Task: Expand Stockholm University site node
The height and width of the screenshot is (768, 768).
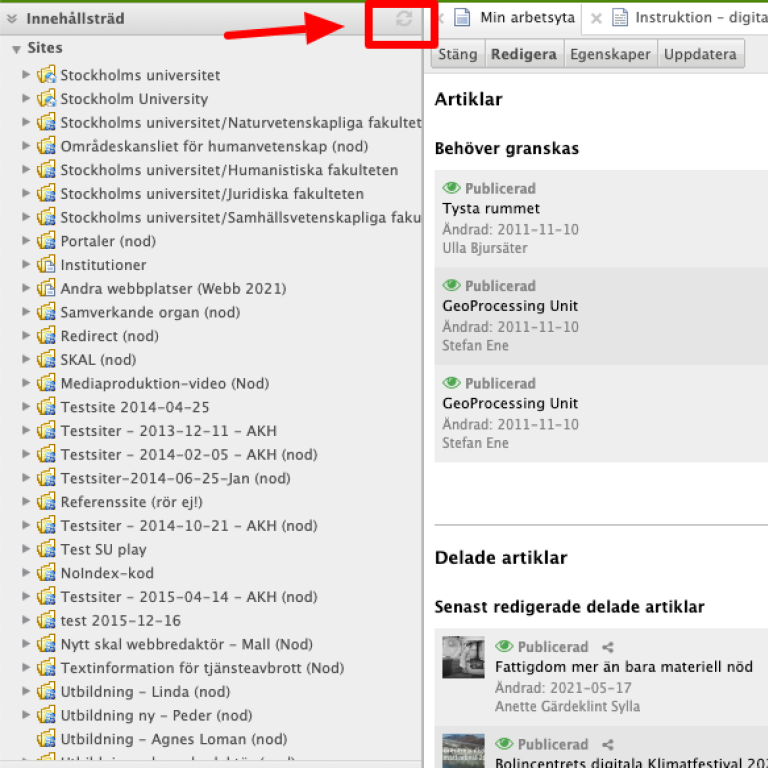Action: 26,98
